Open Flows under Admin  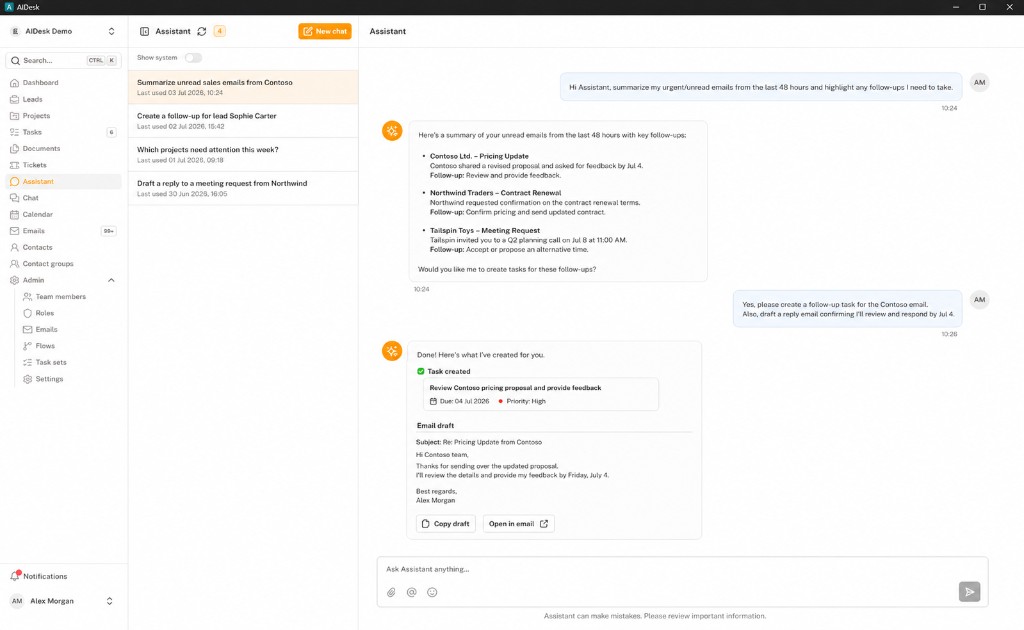point(45,346)
